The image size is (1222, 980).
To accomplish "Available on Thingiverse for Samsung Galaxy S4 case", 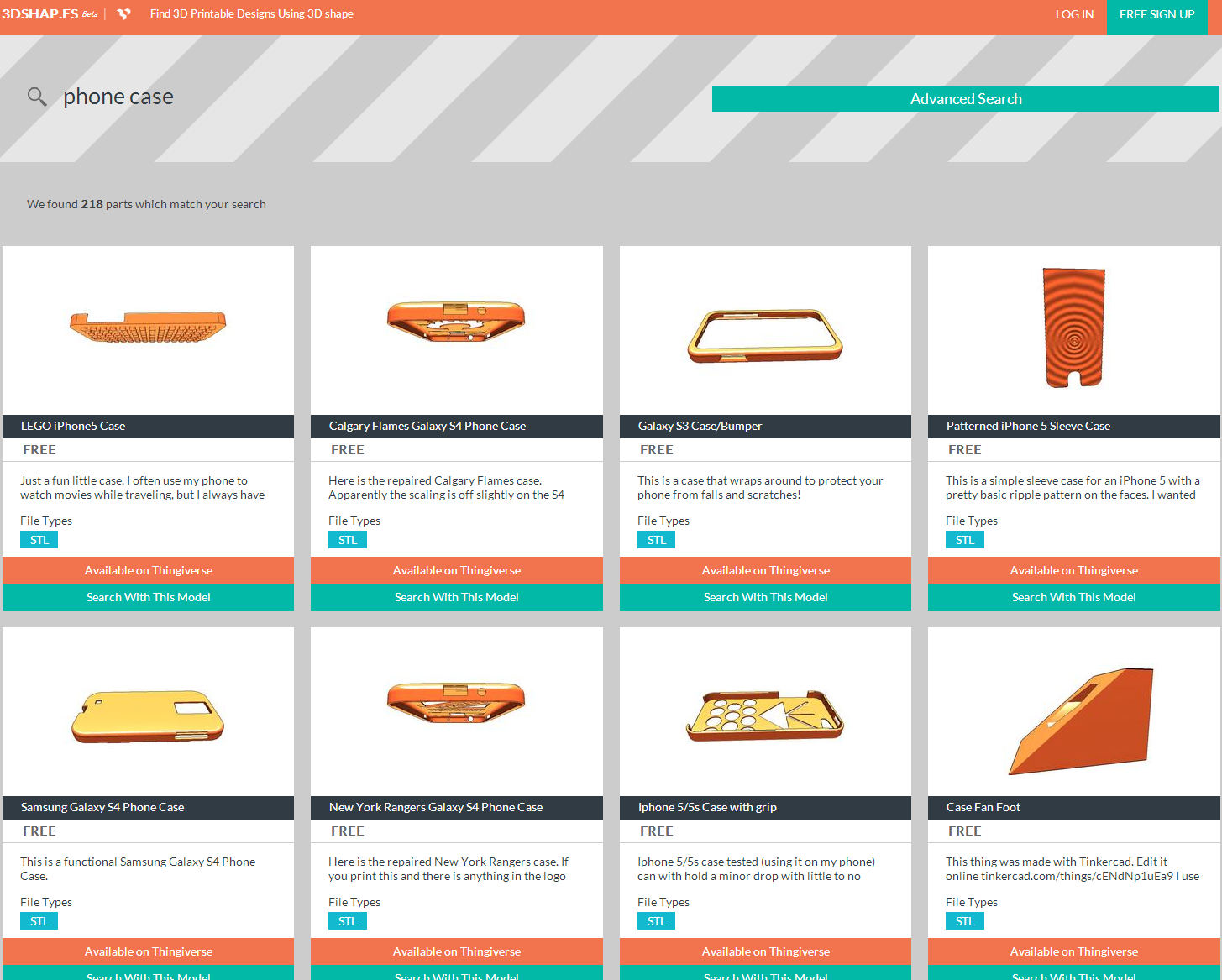I will point(149,951).
